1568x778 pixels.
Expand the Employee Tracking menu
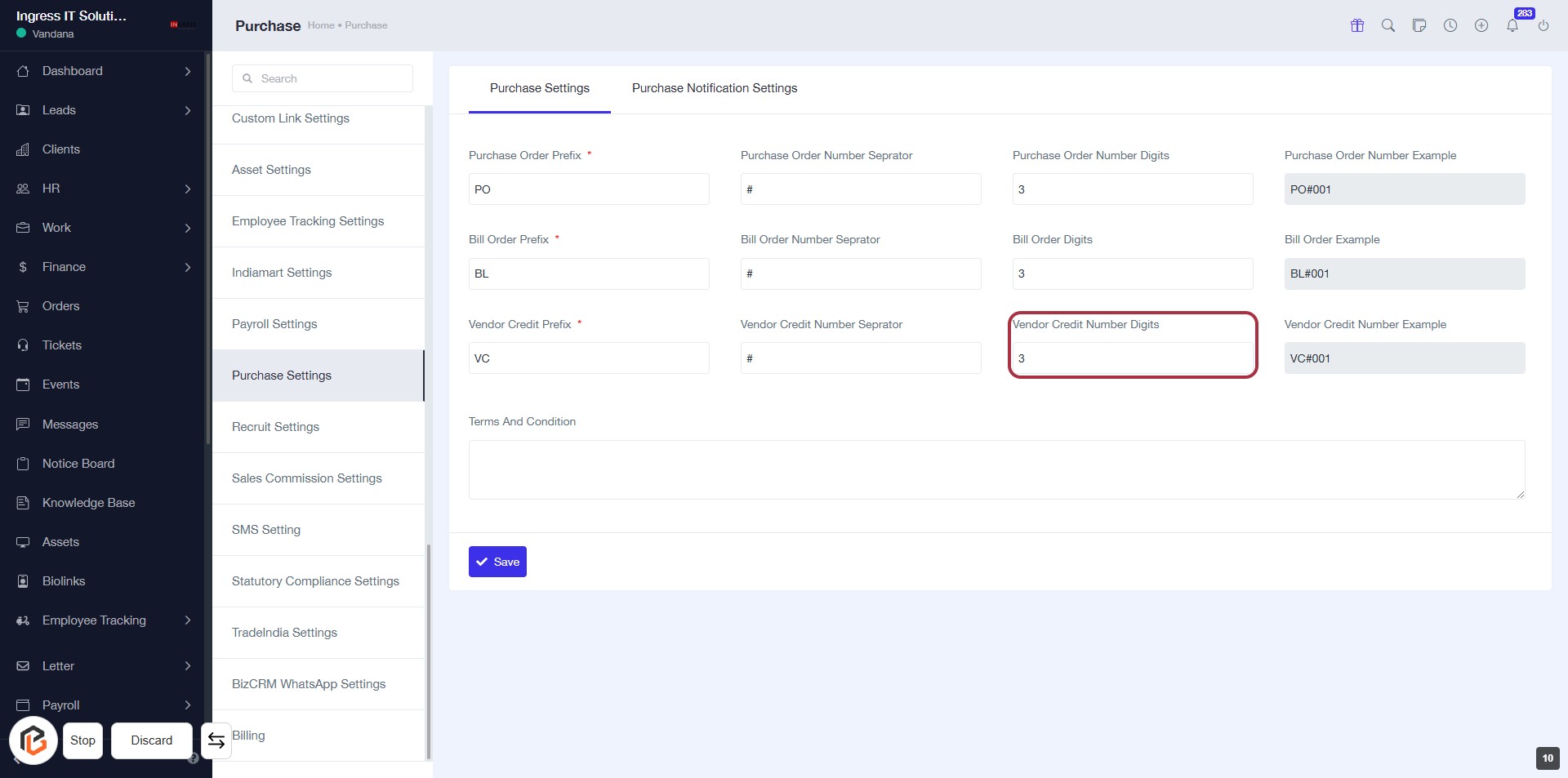[x=187, y=620]
